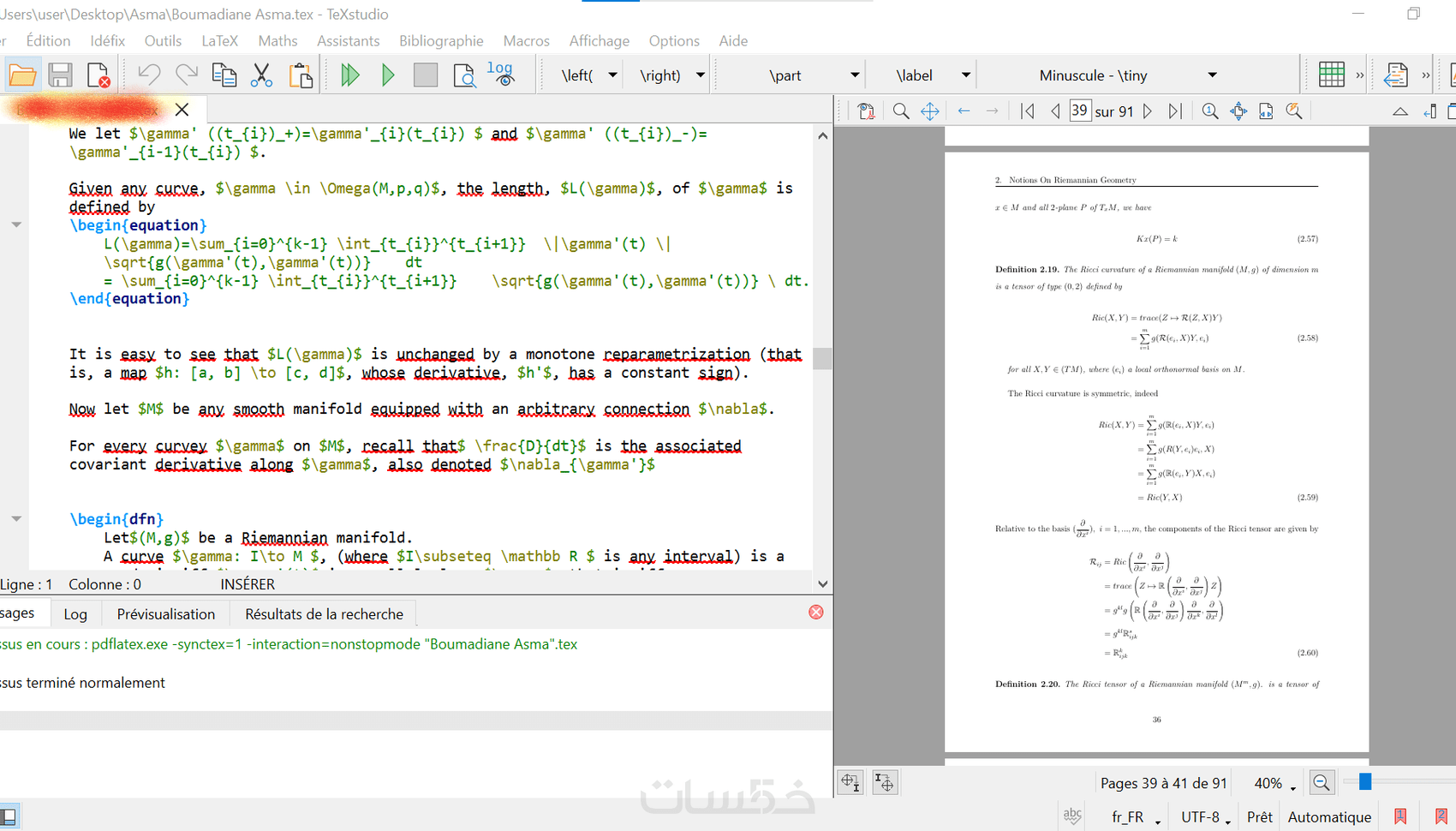
Task: Jump to the first page of the PDF
Action: click(x=1028, y=111)
